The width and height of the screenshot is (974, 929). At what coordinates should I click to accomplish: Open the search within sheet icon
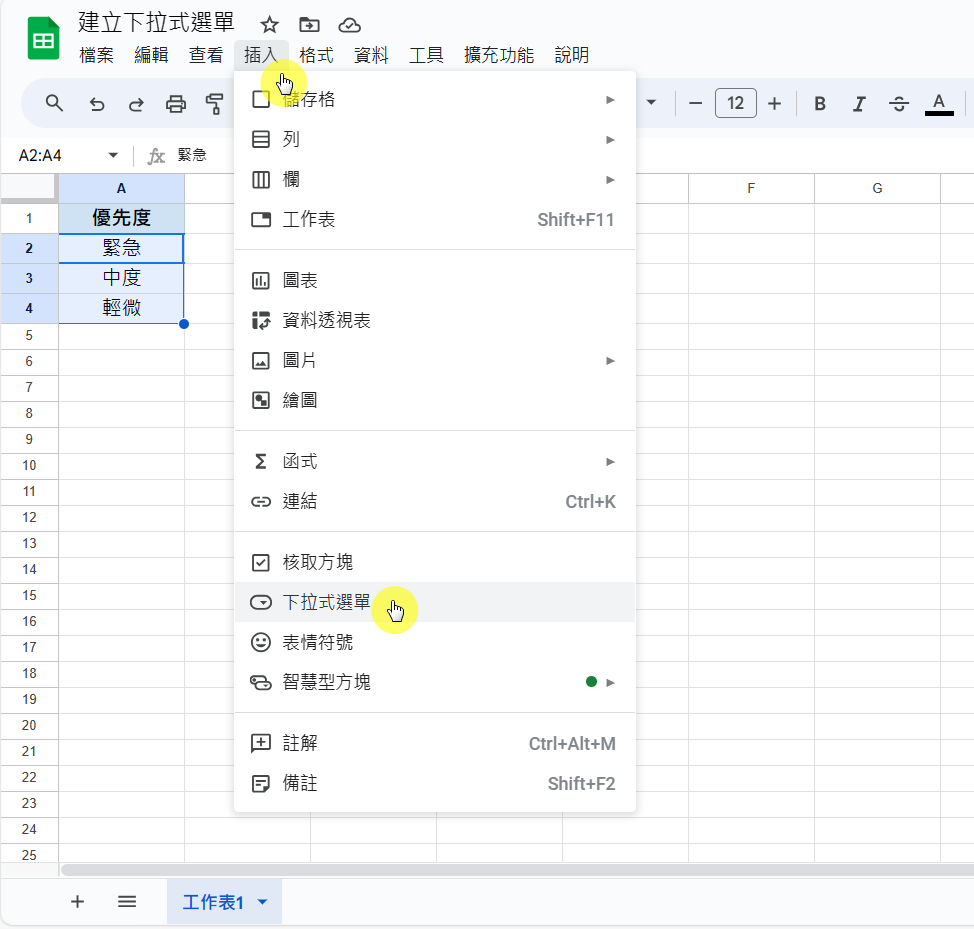(x=54, y=103)
